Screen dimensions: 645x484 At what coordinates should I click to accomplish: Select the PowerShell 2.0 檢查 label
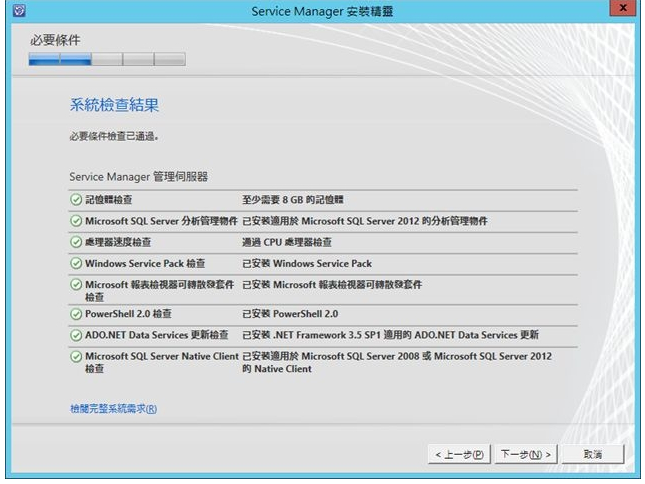point(128,314)
